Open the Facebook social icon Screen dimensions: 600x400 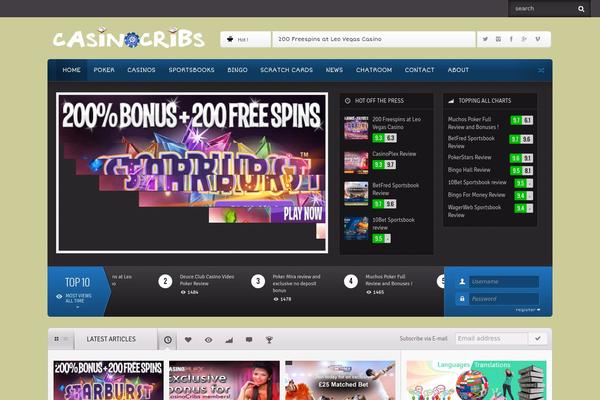511,39
